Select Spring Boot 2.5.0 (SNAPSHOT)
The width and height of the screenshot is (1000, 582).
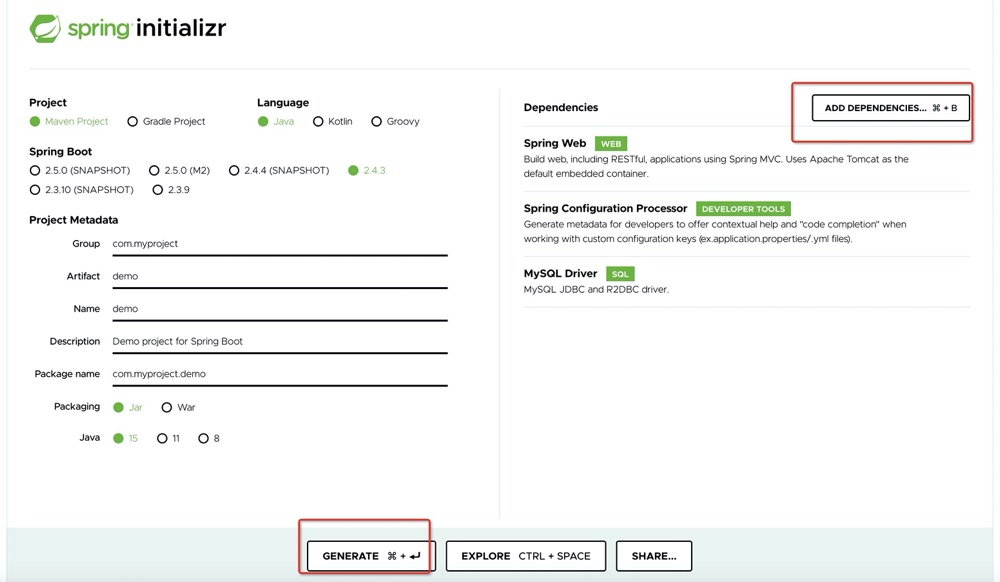click(35, 170)
